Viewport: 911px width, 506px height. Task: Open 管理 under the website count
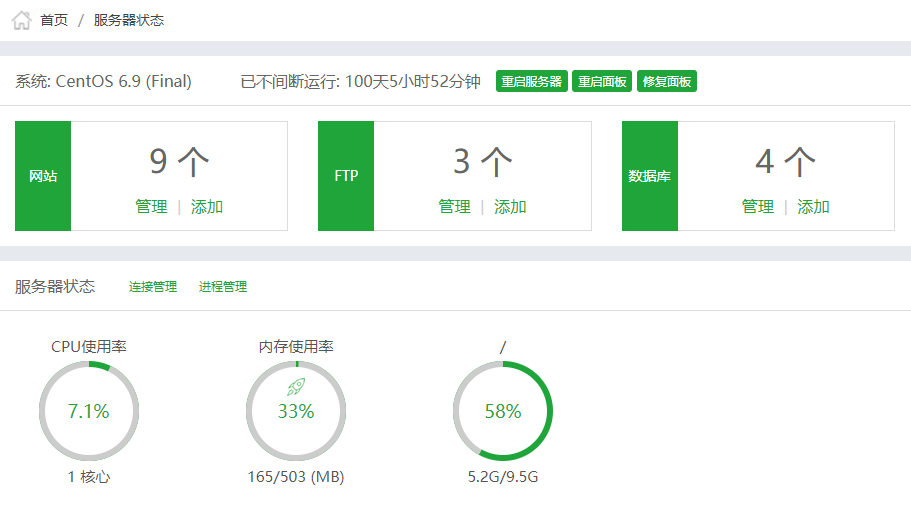[x=151, y=207]
